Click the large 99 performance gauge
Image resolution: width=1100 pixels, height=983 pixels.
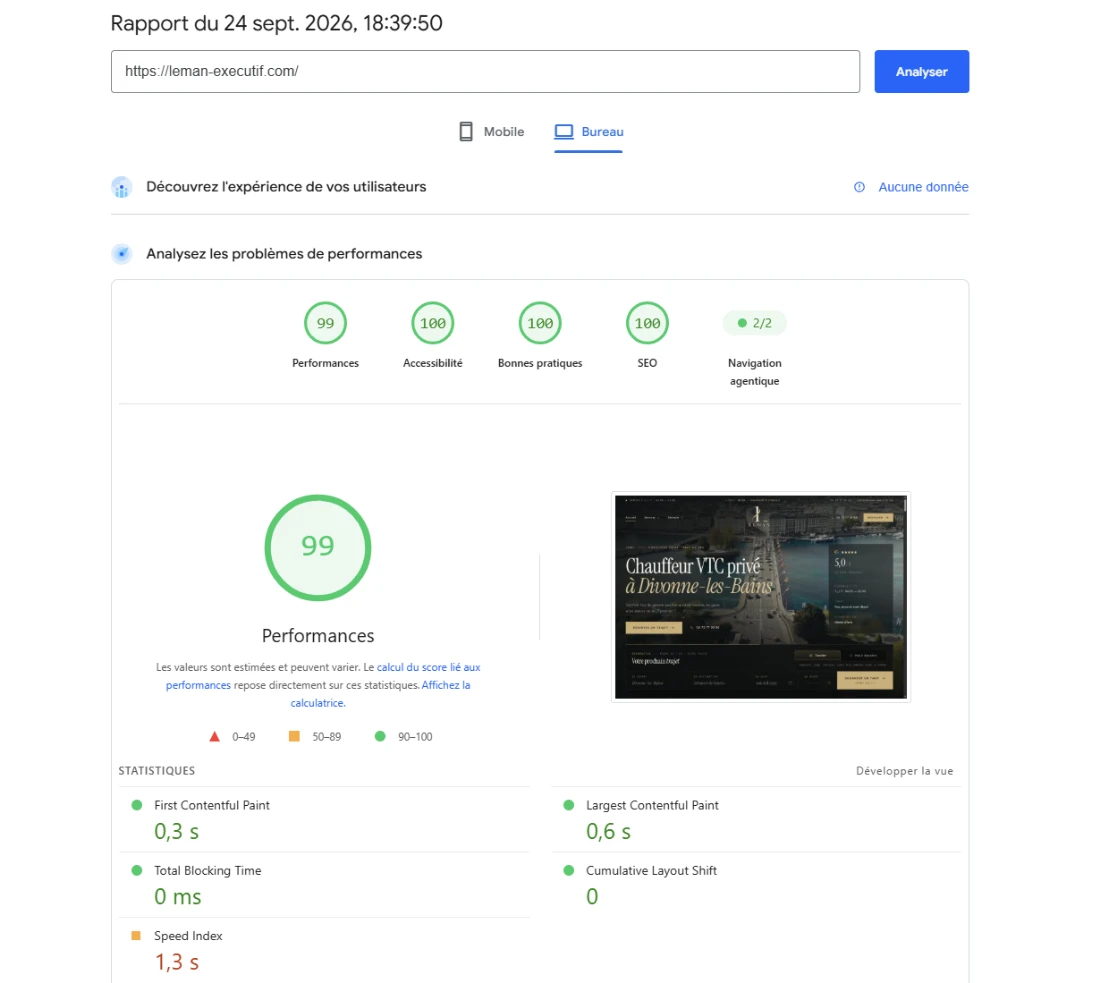[318, 547]
